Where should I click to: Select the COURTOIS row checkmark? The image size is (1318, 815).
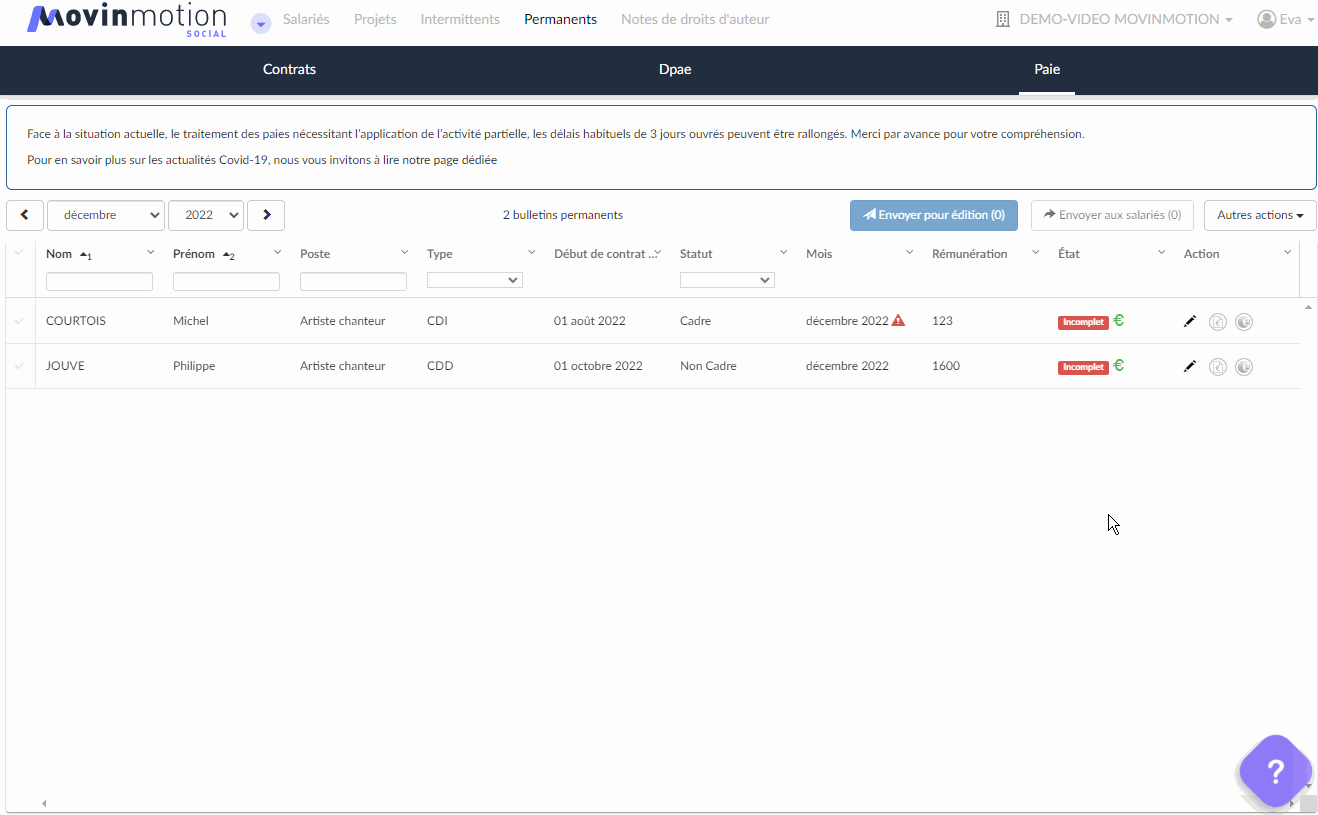[19, 321]
